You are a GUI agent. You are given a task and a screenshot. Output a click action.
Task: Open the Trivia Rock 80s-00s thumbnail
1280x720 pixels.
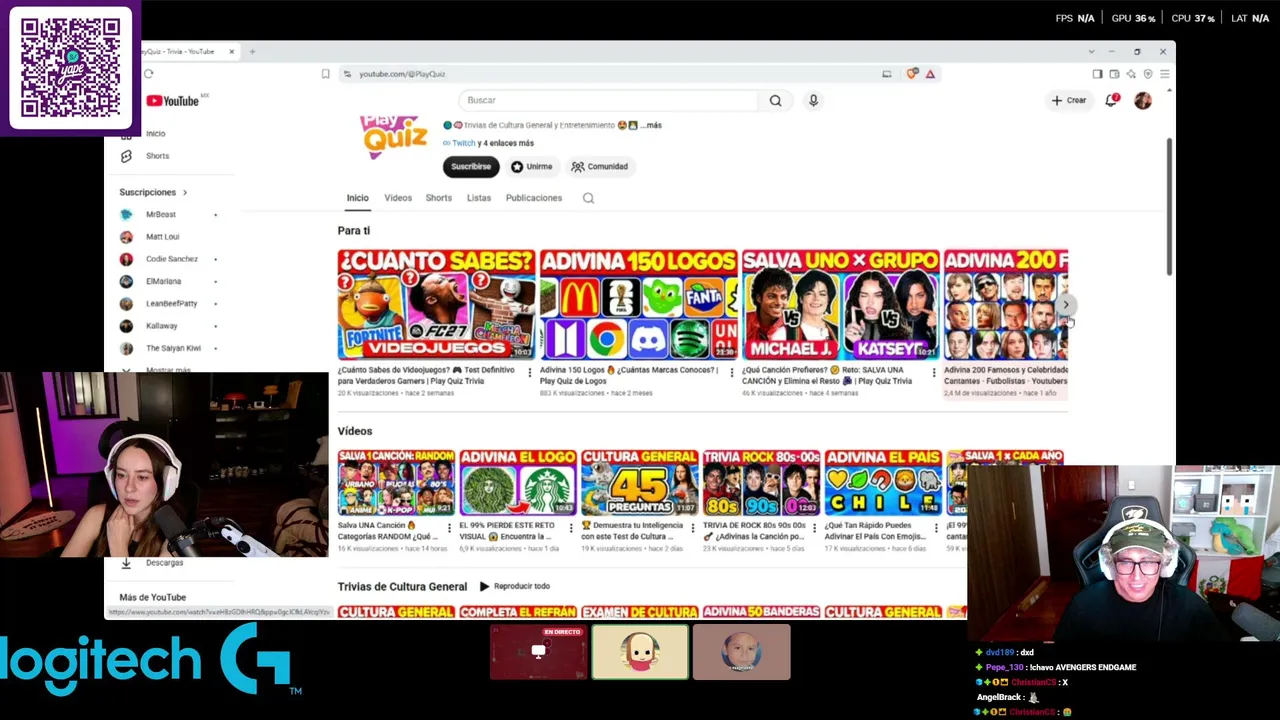761,482
